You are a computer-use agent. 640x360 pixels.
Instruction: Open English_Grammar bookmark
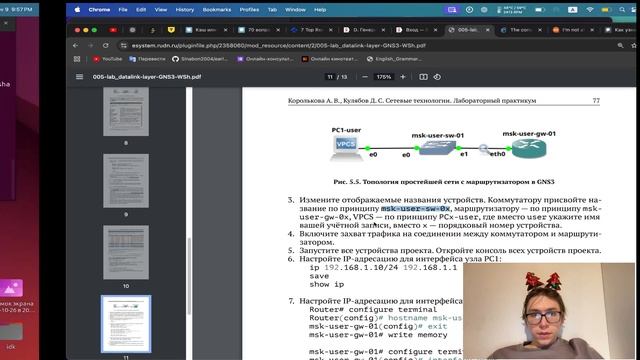click(x=394, y=59)
